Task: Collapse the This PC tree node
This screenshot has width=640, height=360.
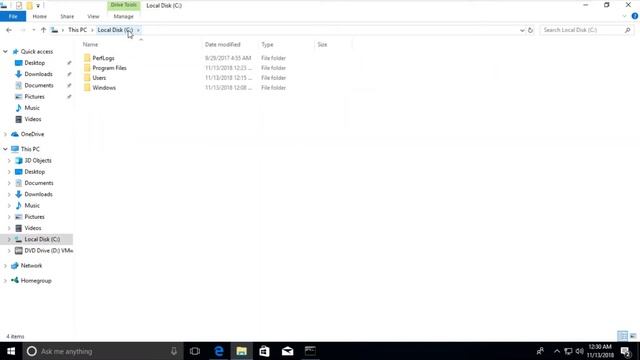Action: pyautogui.click(x=5, y=149)
